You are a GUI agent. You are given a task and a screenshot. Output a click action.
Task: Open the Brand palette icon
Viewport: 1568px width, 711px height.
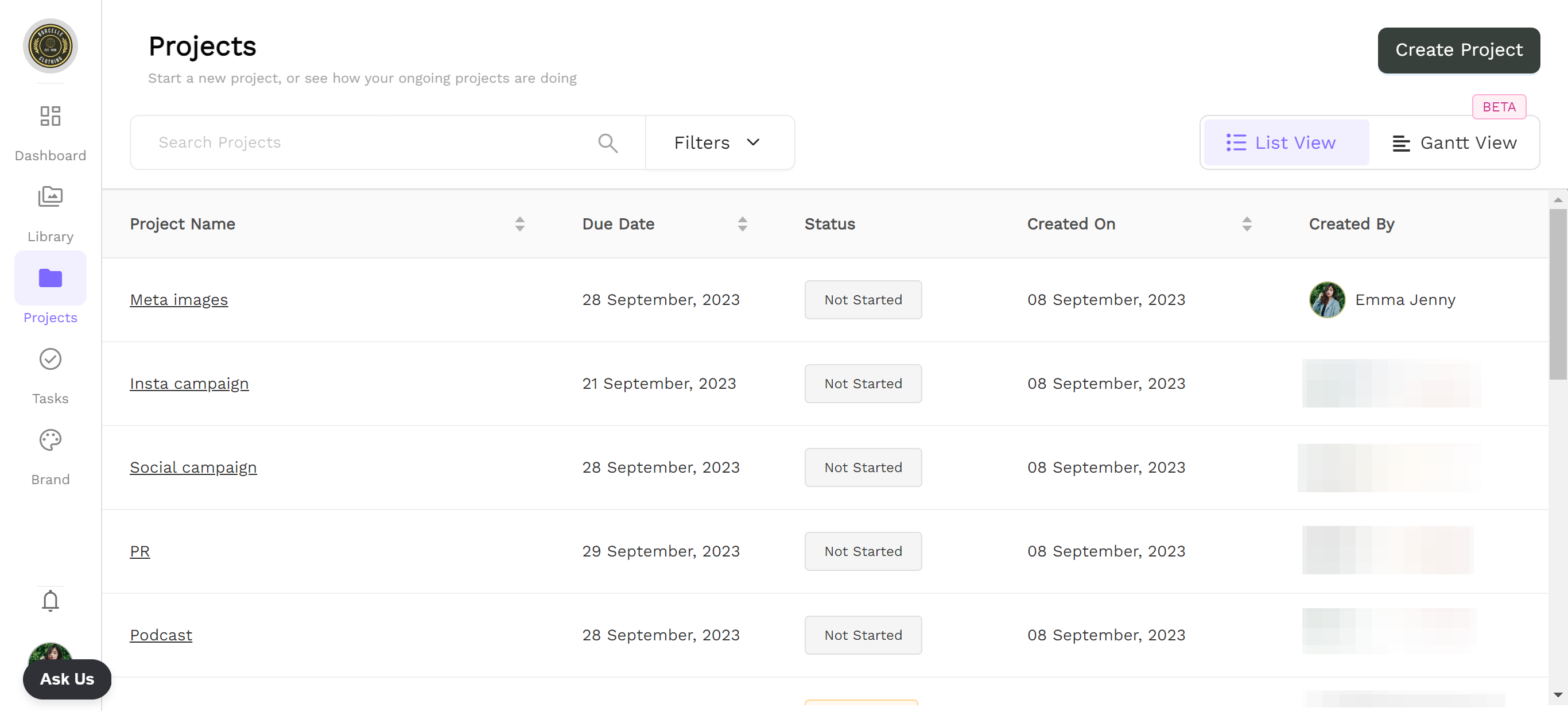[50, 440]
